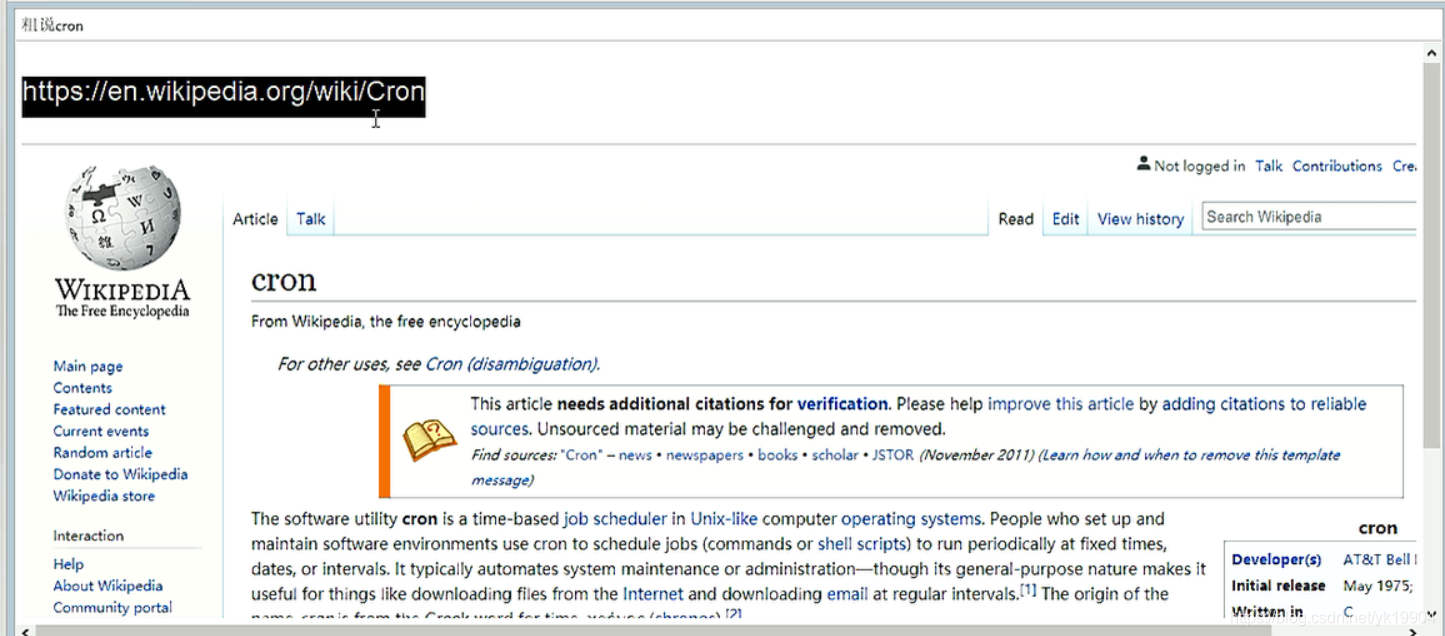Open About Wikipedia link
This screenshot has width=1445, height=636.
(108, 586)
